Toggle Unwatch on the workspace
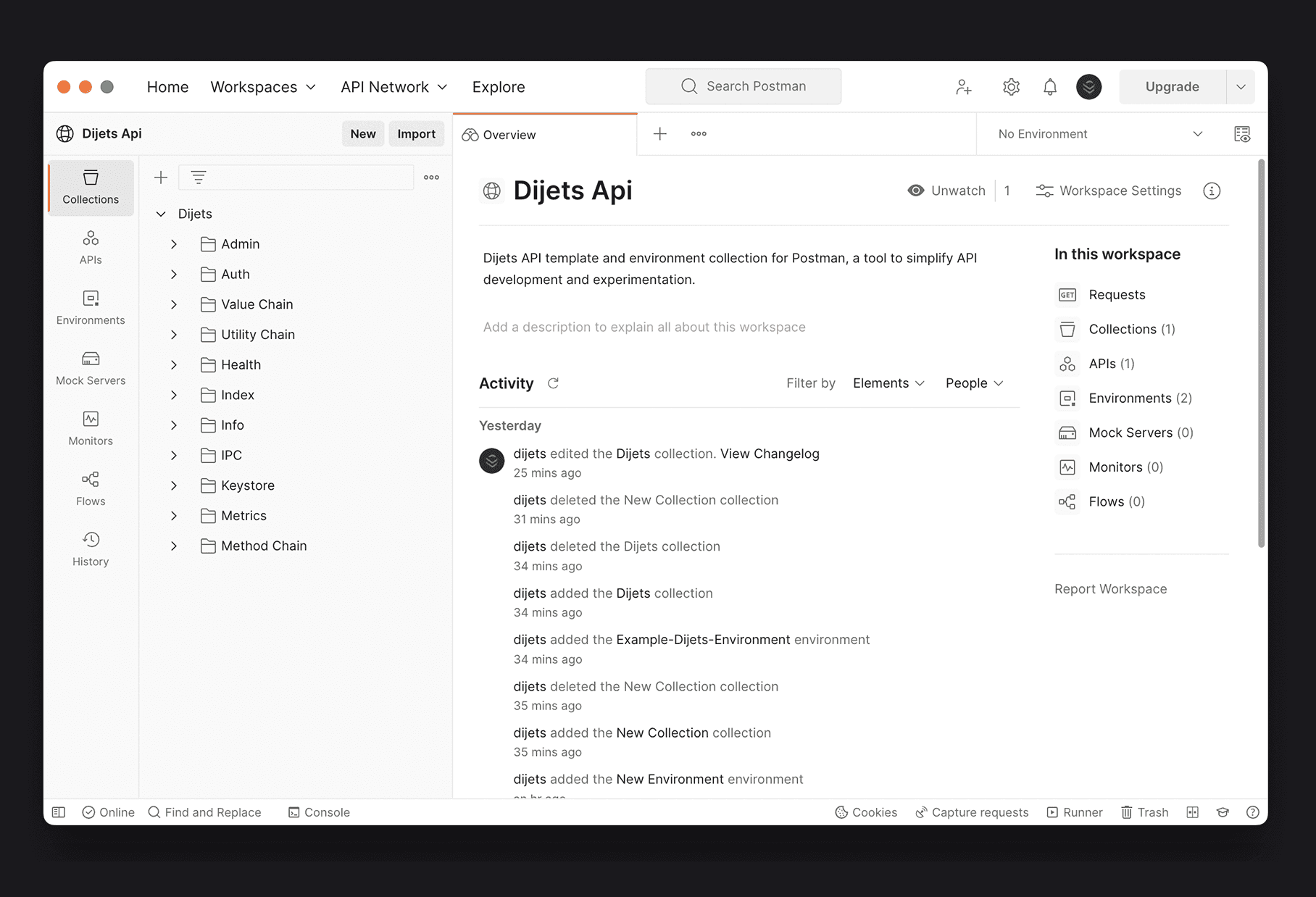 point(946,191)
